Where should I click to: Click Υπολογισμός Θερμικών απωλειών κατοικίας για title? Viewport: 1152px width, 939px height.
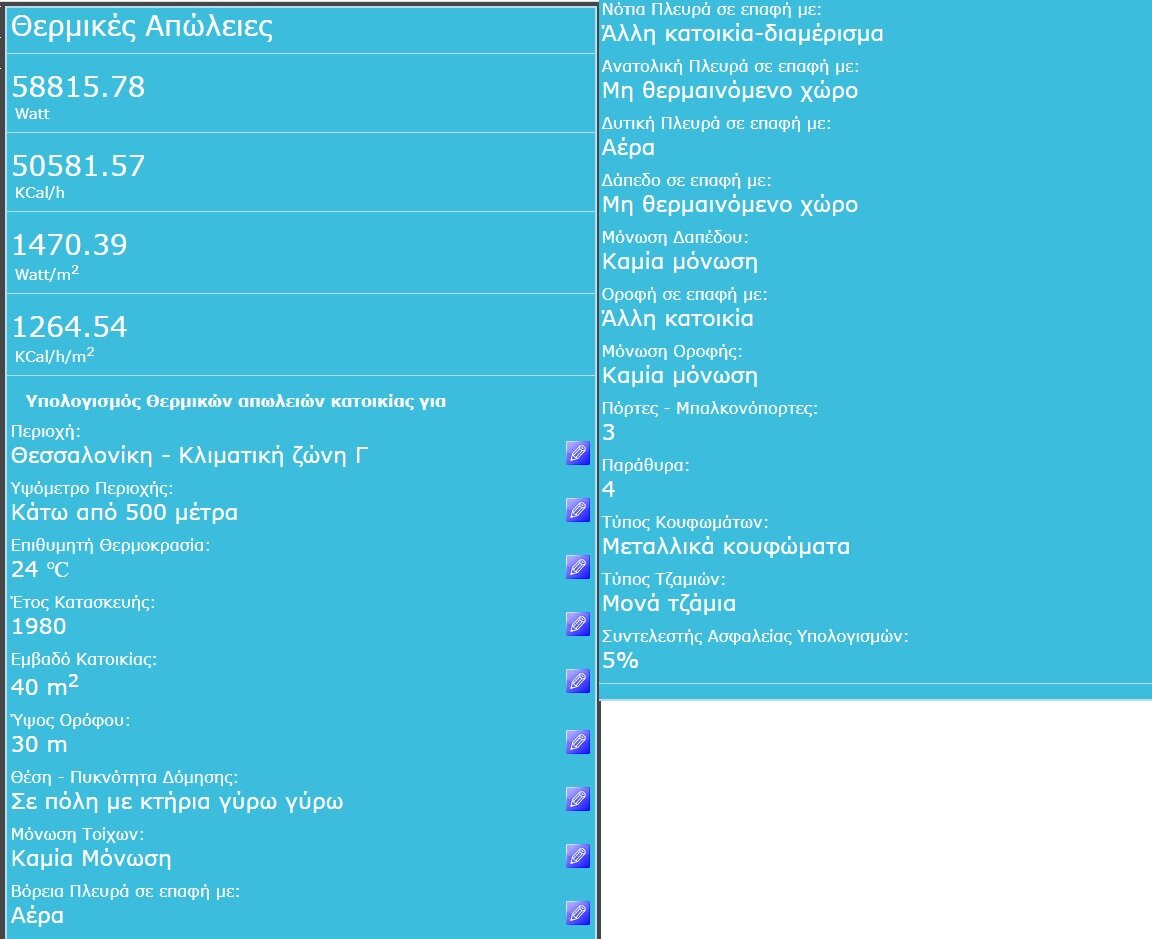click(x=235, y=401)
